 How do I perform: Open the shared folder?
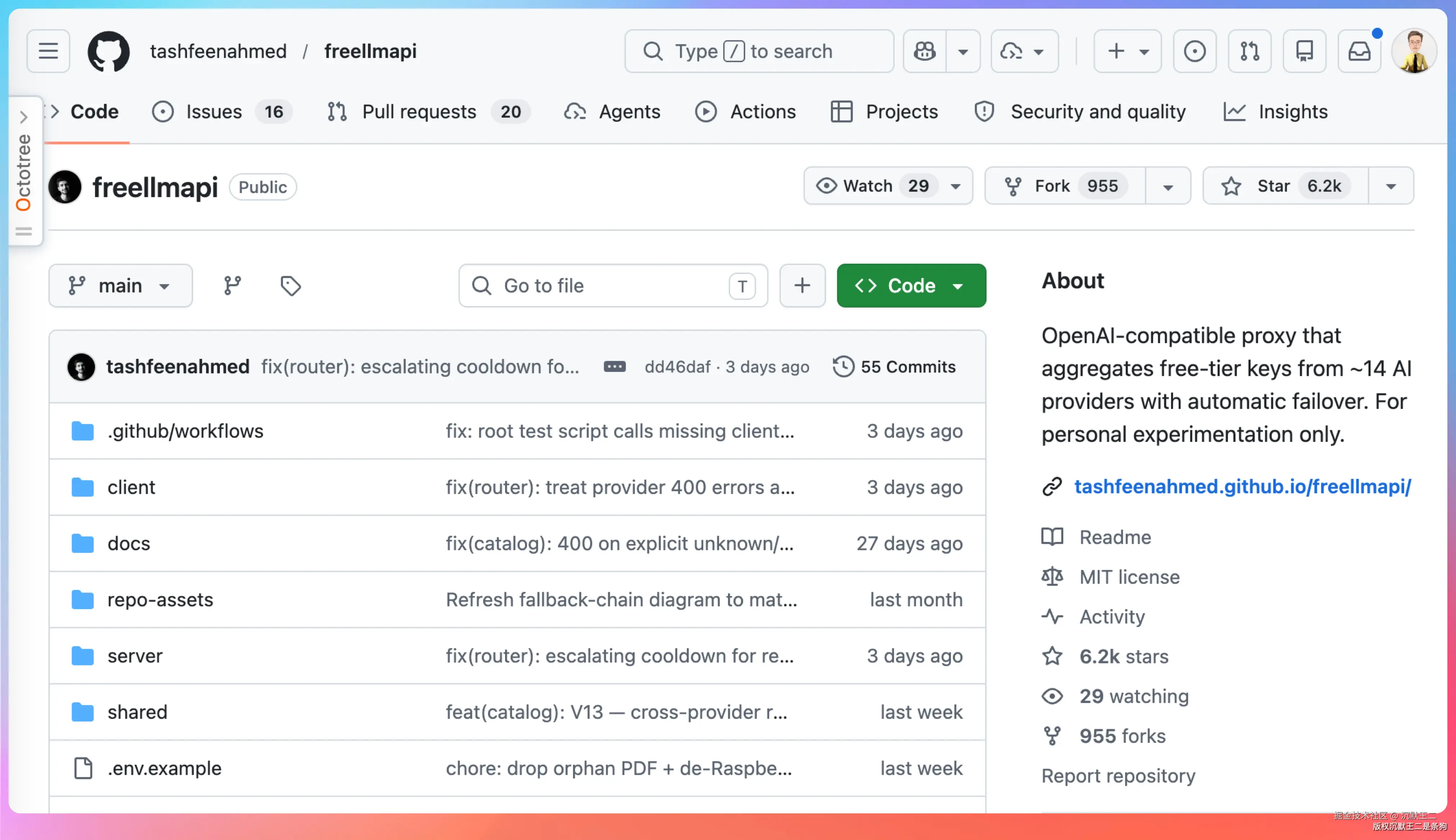(x=137, y=712)
